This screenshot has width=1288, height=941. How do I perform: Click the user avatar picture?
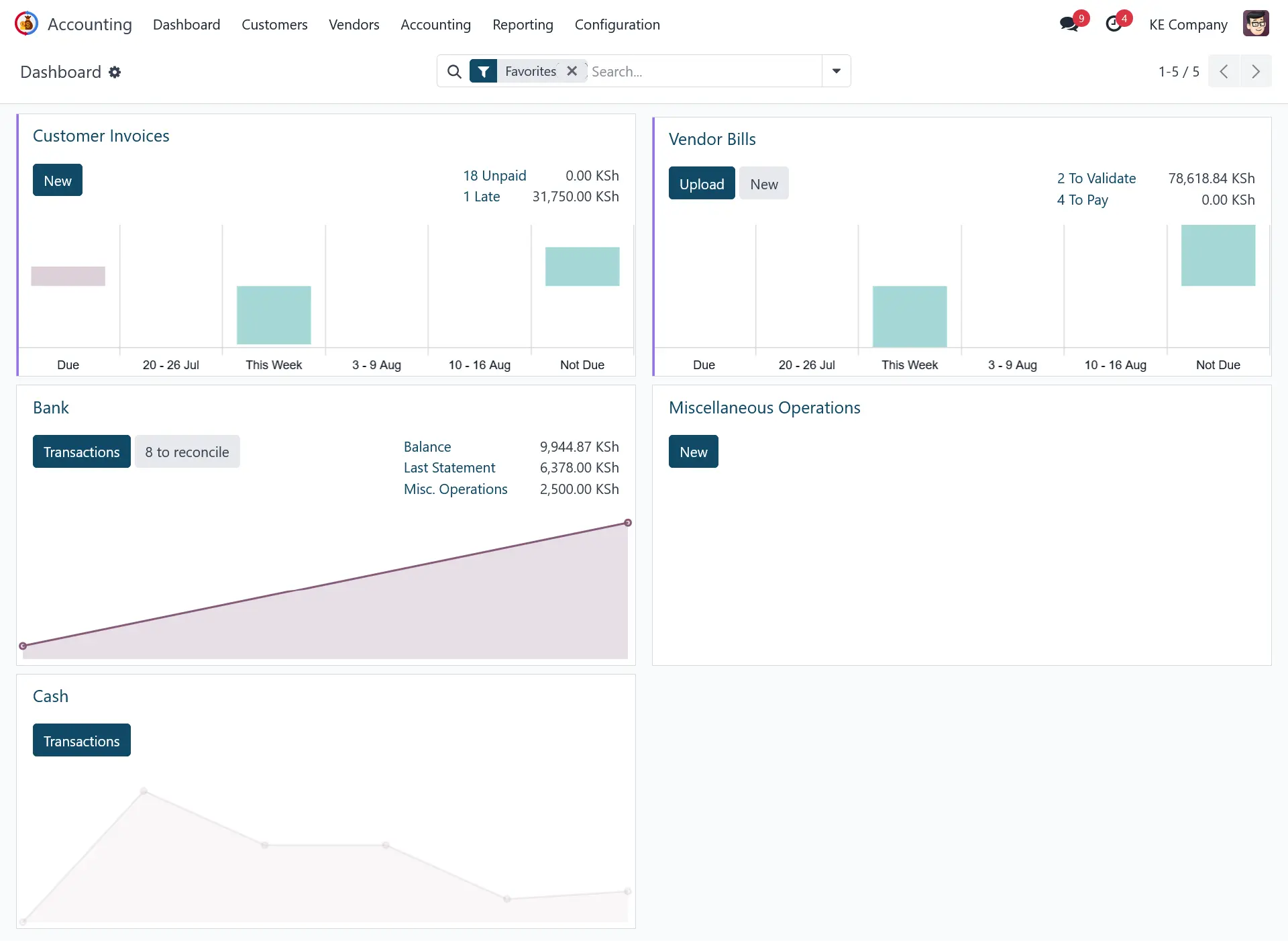click(1256, 24)
